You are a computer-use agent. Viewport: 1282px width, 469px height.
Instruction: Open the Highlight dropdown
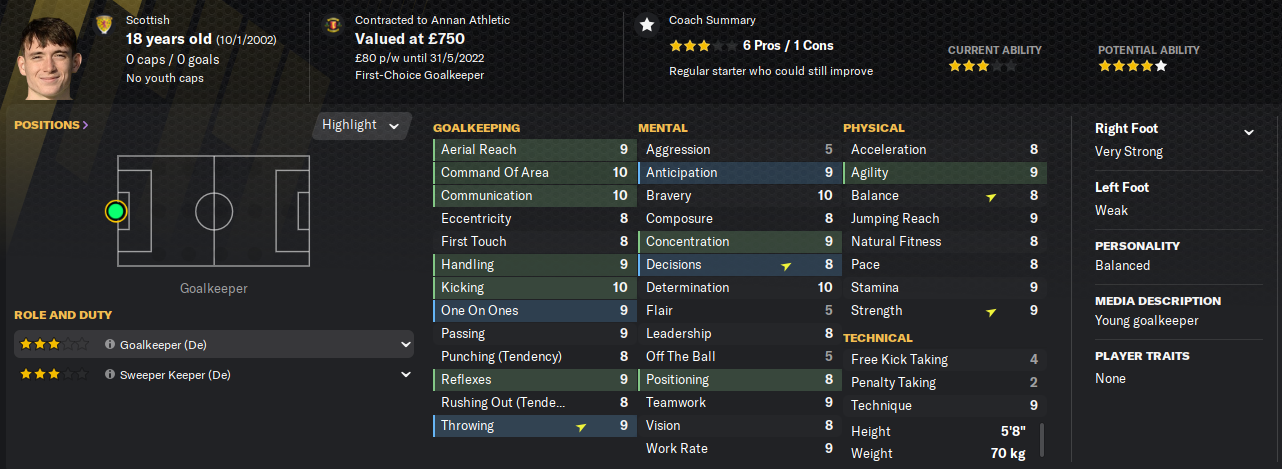pos(361,125)
